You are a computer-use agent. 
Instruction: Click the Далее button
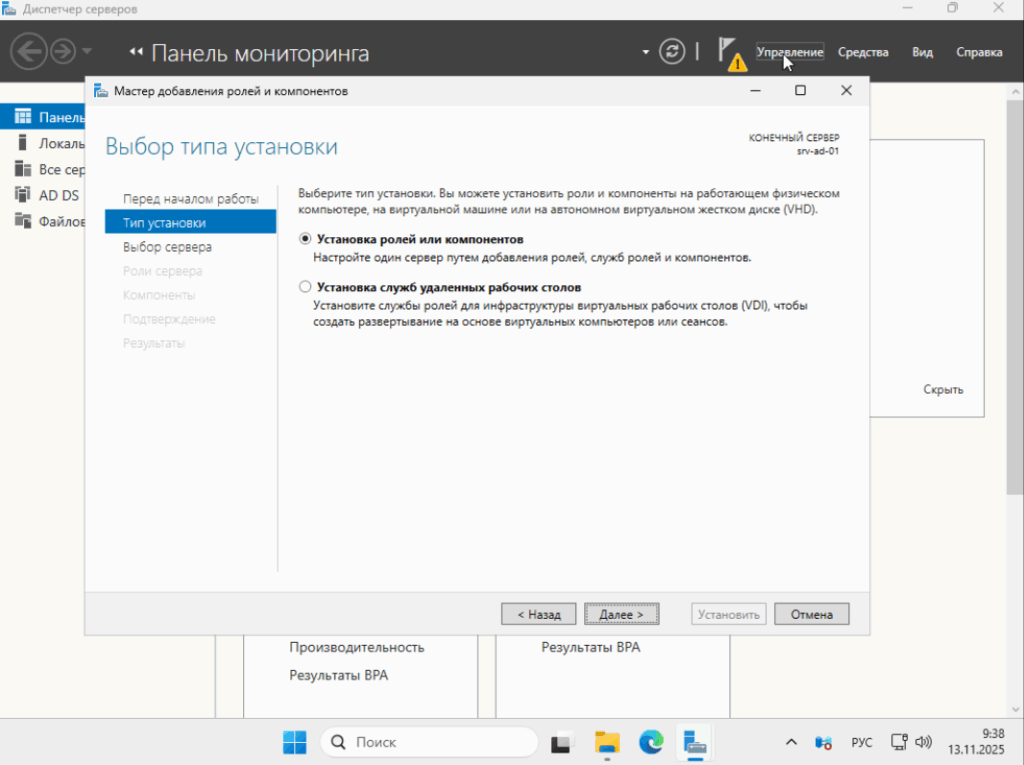(x=621, y=614)
